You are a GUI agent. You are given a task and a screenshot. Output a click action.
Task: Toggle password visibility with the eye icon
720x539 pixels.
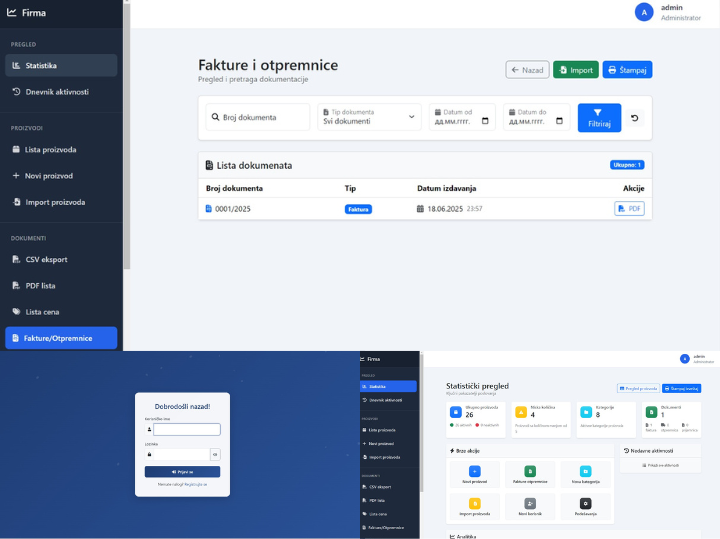pos(215,454)
